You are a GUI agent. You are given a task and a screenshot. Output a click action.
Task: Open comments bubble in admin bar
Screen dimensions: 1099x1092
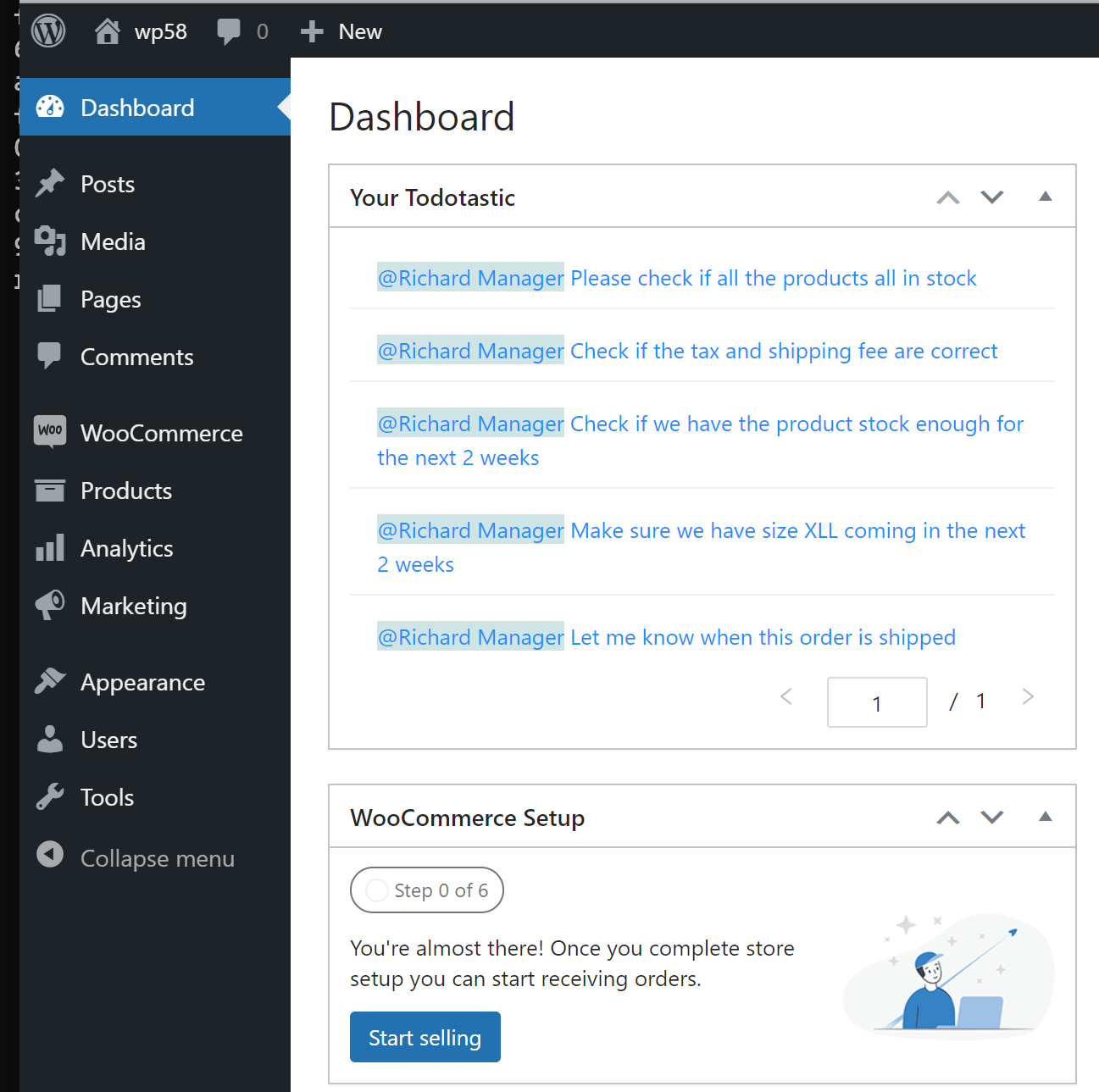pyautogui.click(x=229, y=31)
